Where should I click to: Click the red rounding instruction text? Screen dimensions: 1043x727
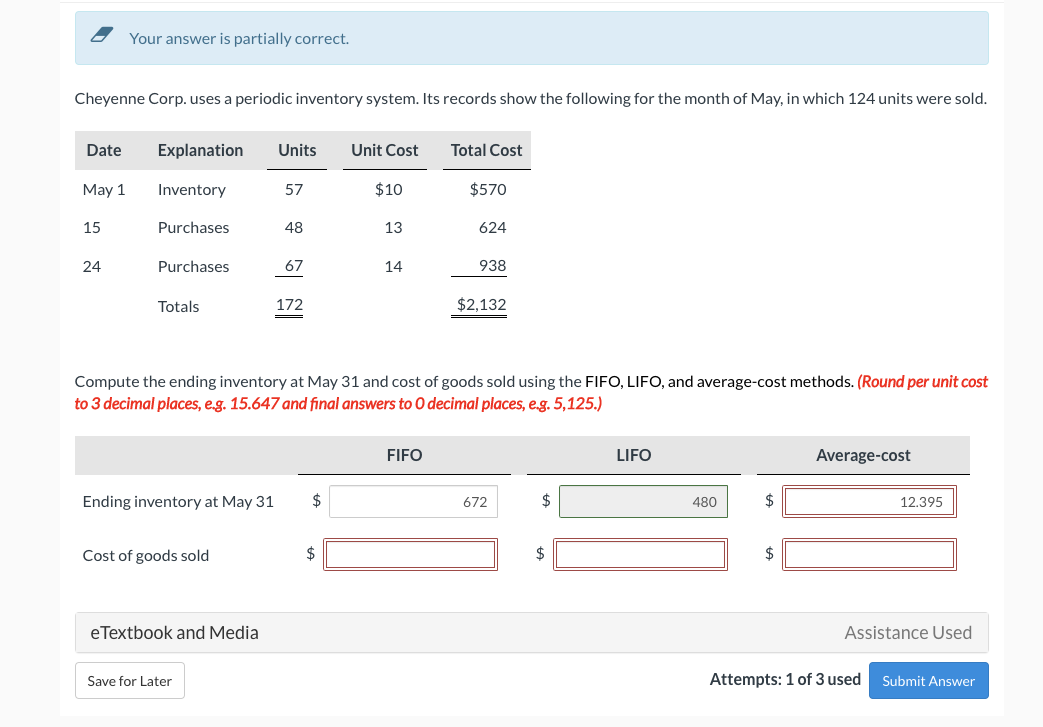531,392
